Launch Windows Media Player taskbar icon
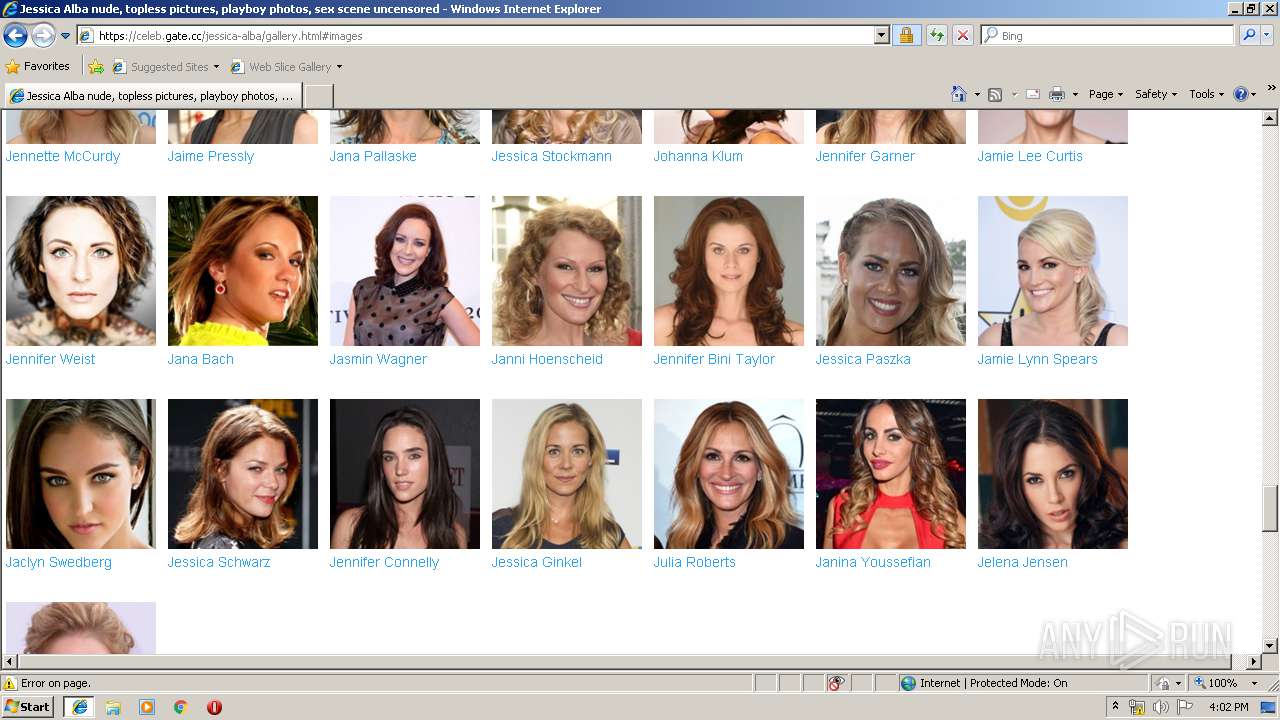1280x720 pixels. [147, 706]
